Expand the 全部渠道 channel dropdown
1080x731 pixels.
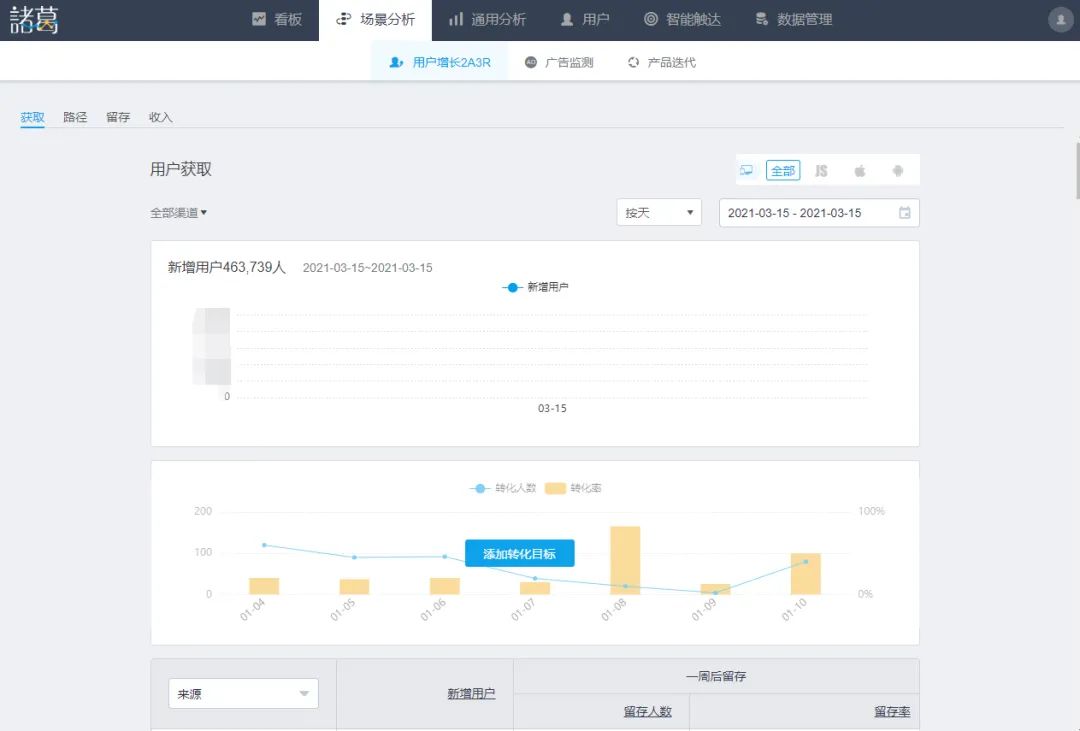point(178,213)
